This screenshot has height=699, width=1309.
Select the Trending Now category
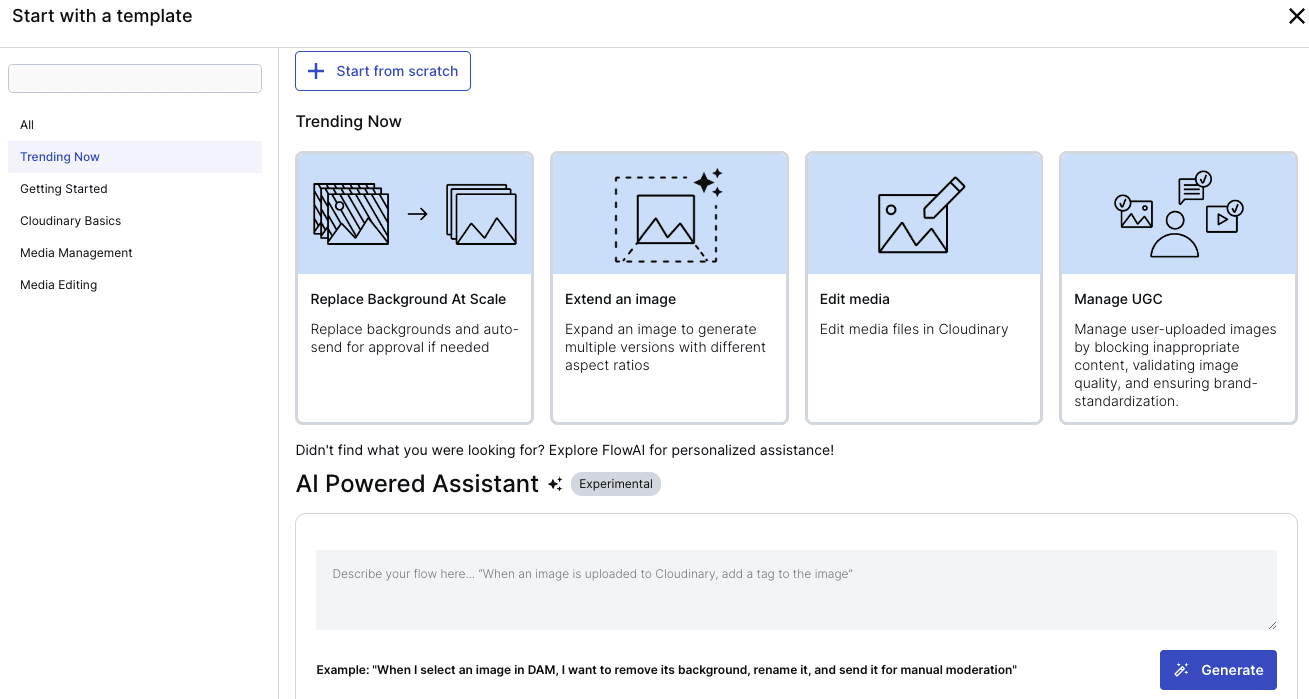[x=60, y=157]
